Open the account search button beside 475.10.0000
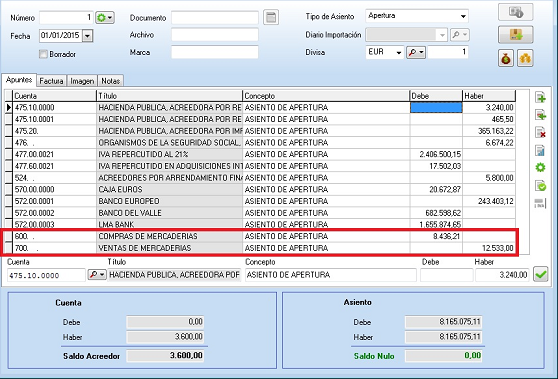 coord(97,275)
